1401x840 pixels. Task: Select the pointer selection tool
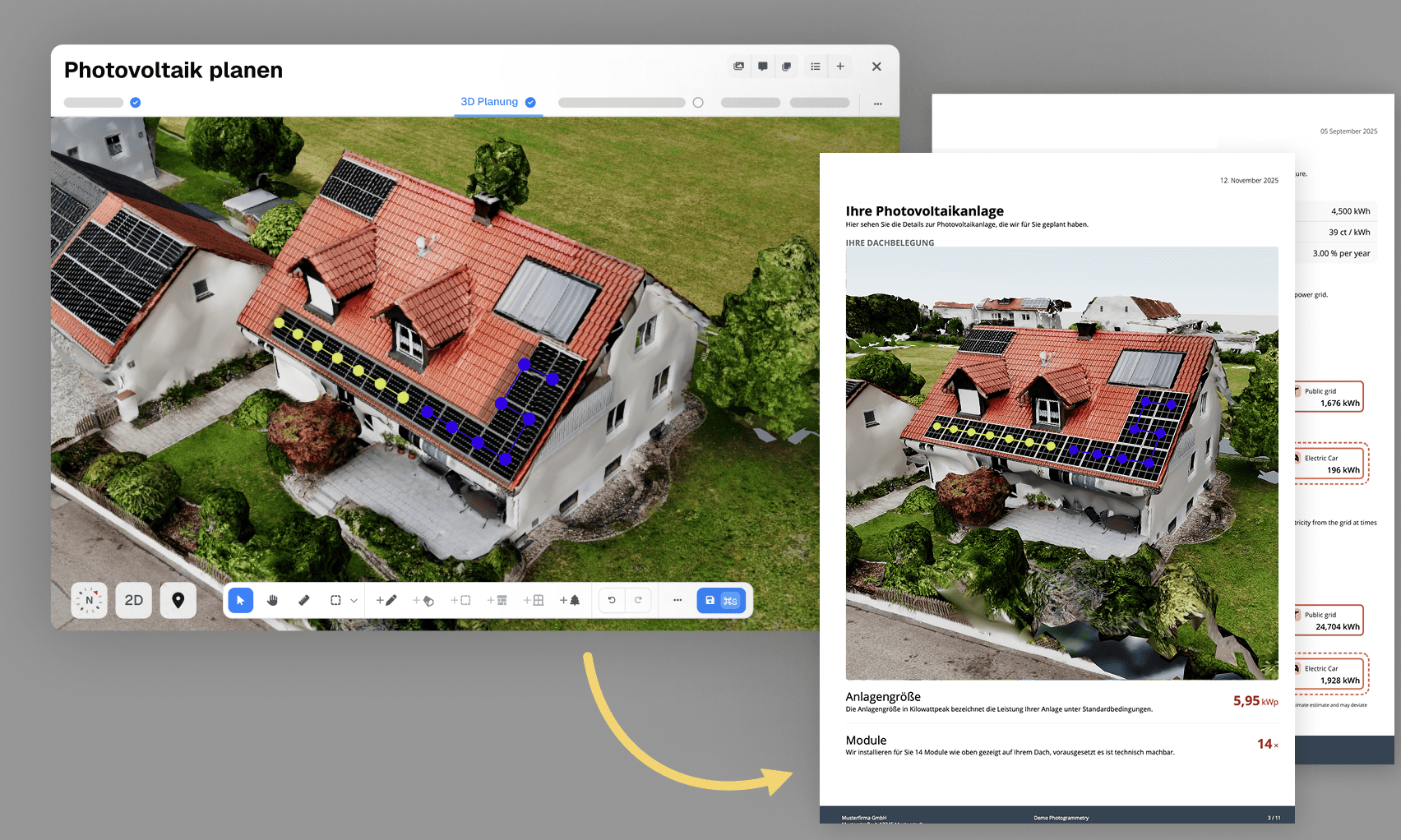tap(240, 600)
